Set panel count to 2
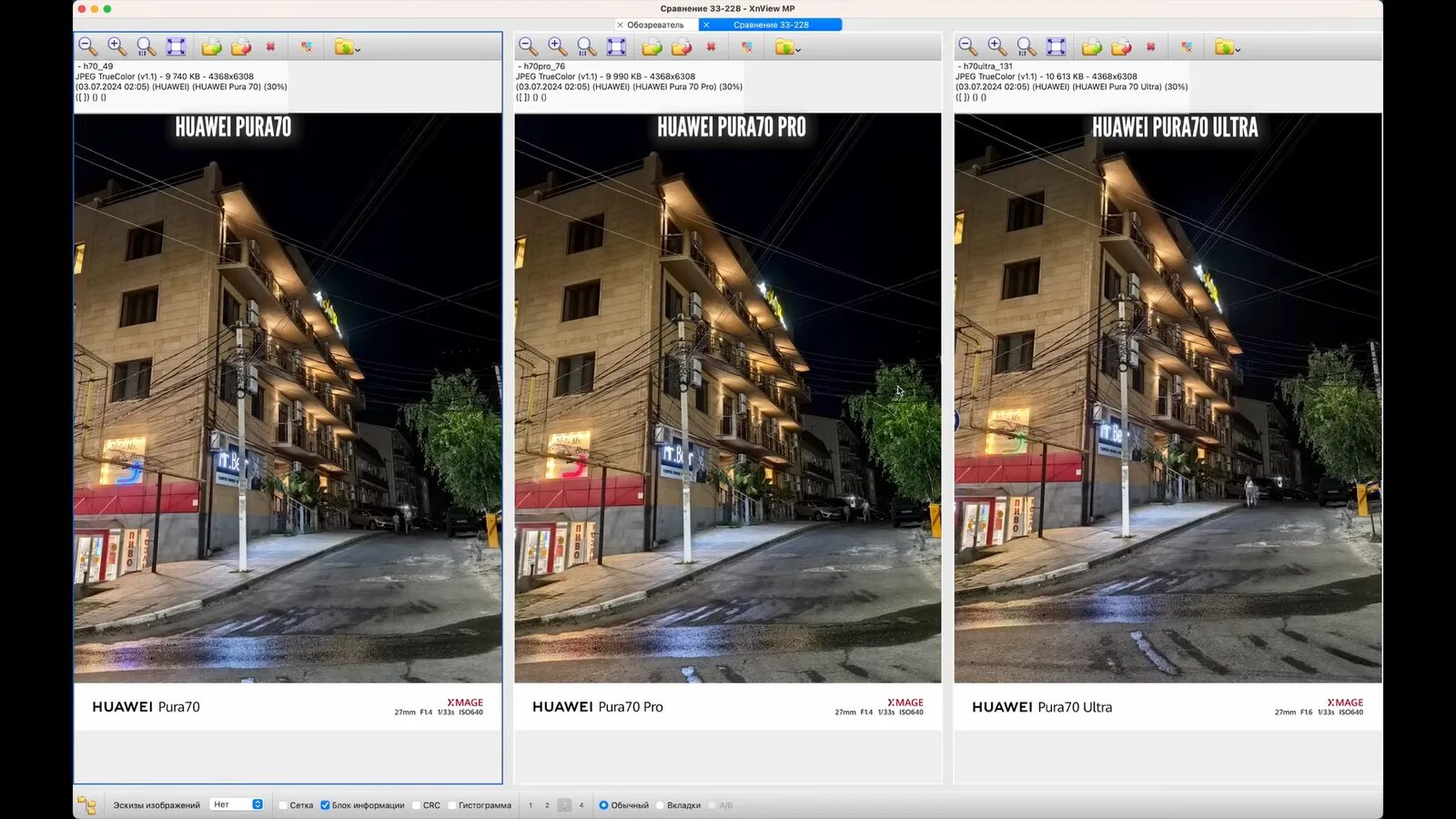This screenshot has width=1456, height=819. click(x=547, y=805)
